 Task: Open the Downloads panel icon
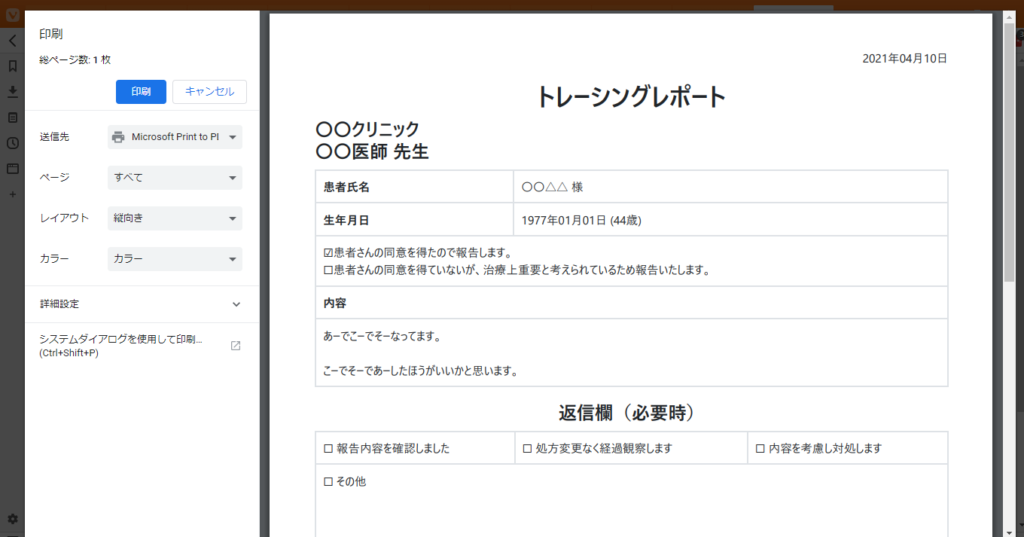click(12, 92)
